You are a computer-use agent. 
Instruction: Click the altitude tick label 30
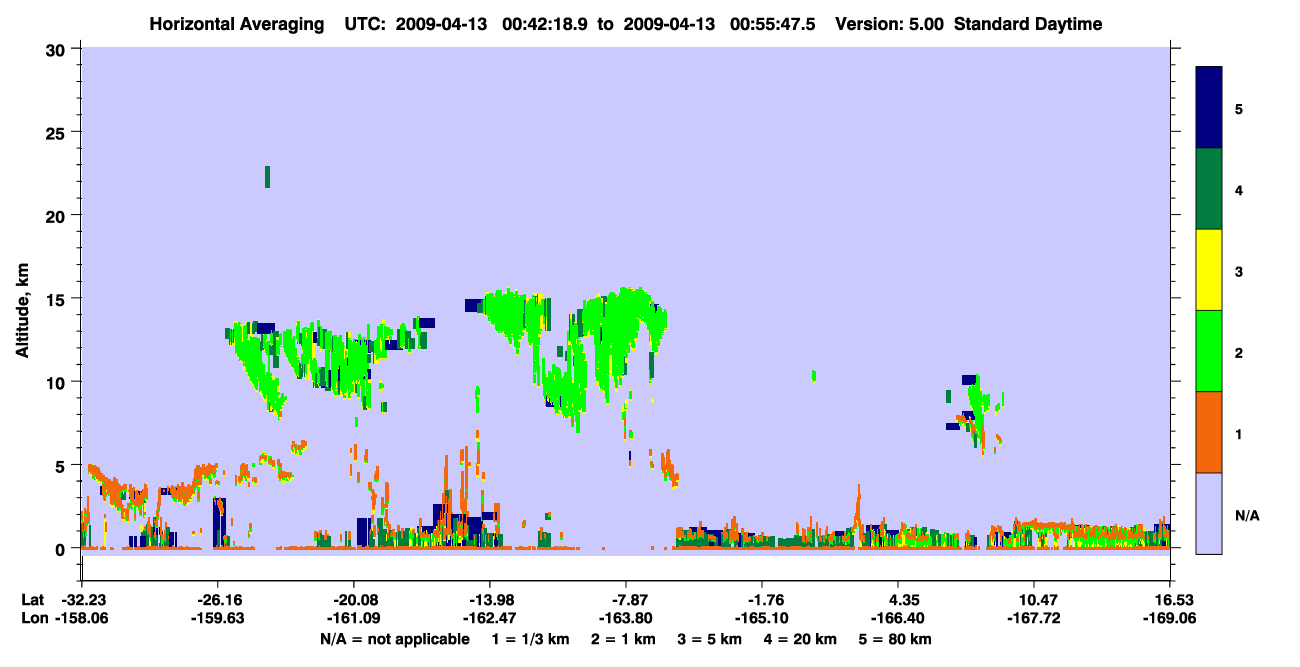click(x=58, y=49)
